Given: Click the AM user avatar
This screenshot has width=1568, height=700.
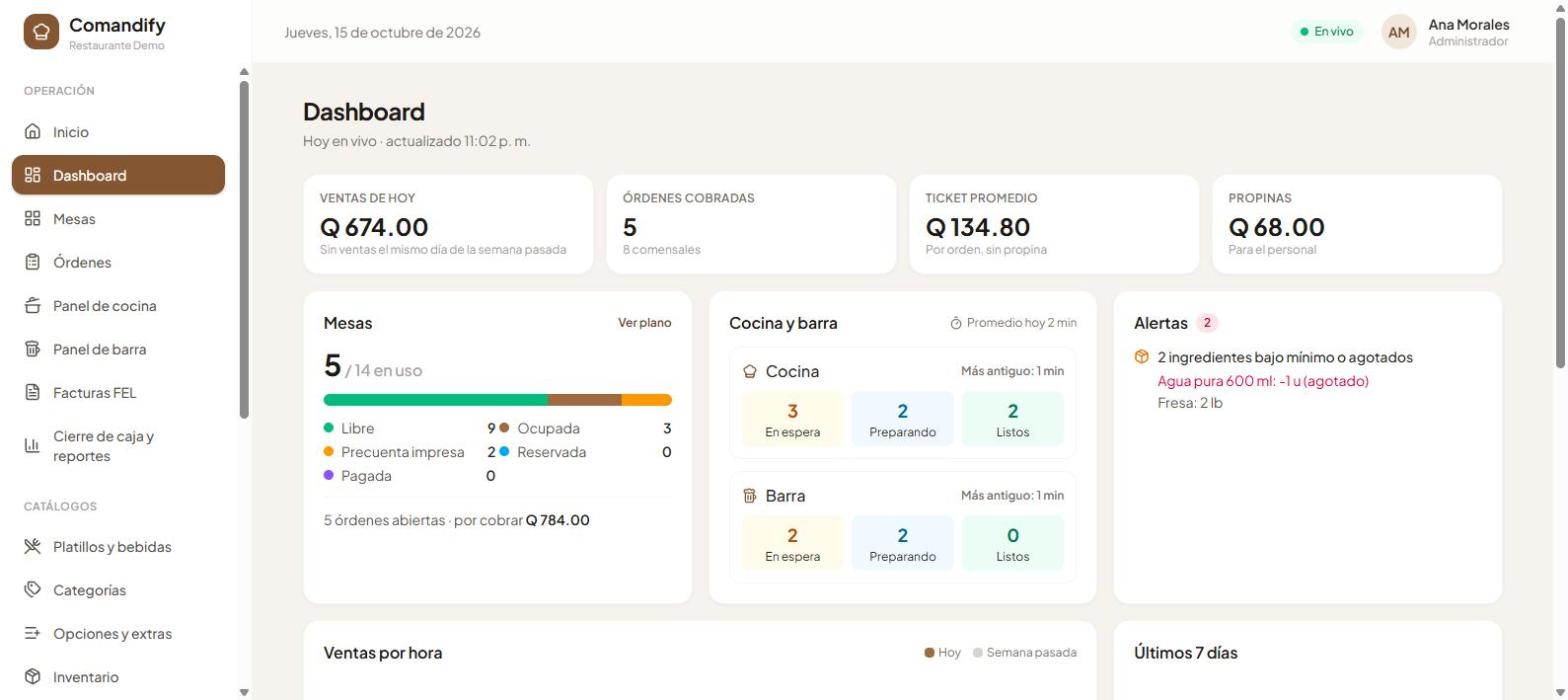Looking at the screenshot, I should pyautogui.click(x=1399, y=32).
